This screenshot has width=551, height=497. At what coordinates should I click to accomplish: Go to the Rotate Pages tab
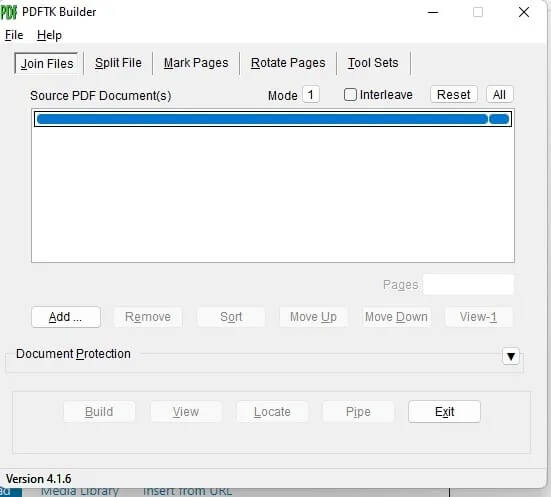coord(288,63)
